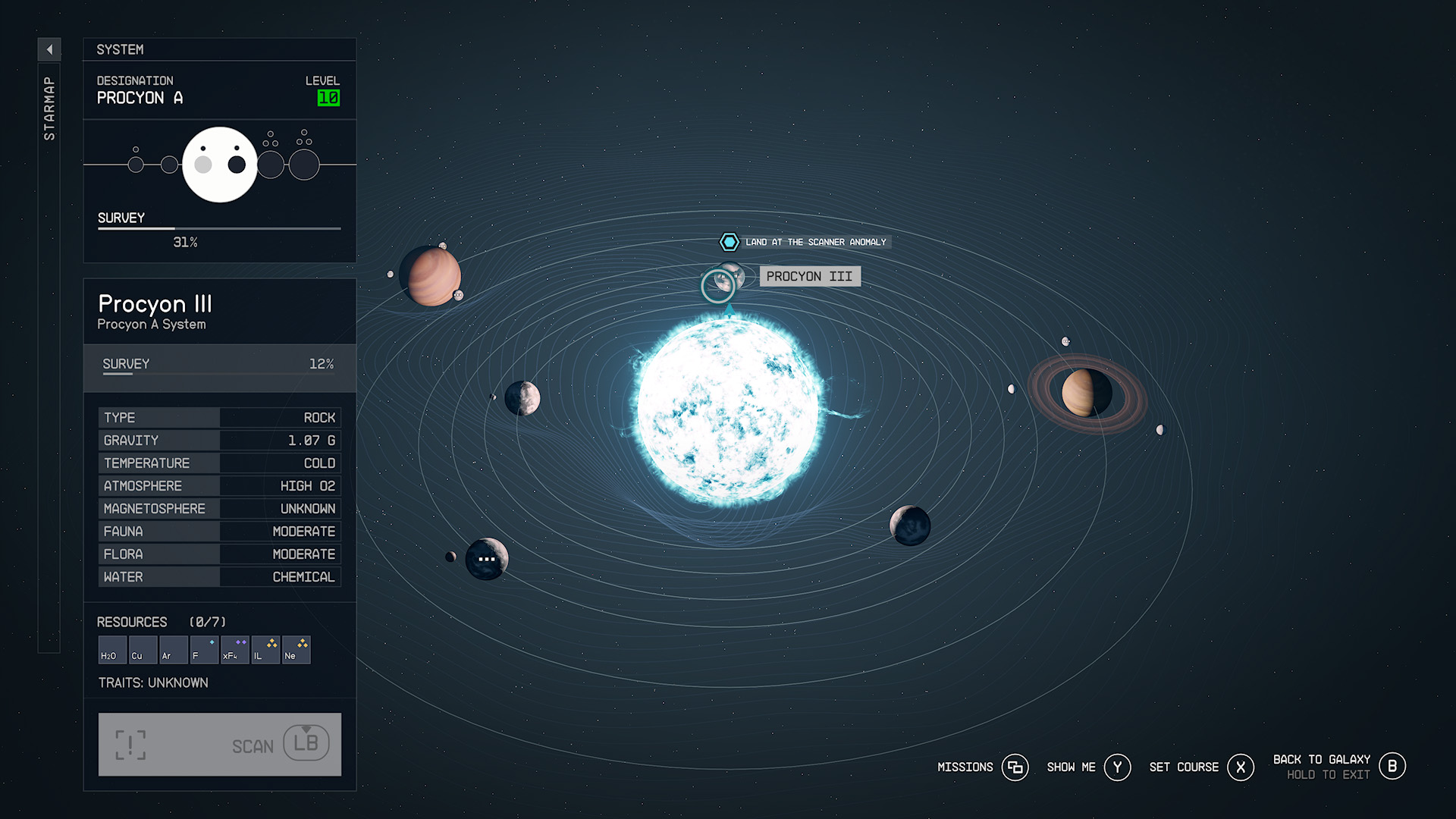Select the planet marked with three dots
The height and width of the screenshot is (819, 1456).
(x=487, y=559)
